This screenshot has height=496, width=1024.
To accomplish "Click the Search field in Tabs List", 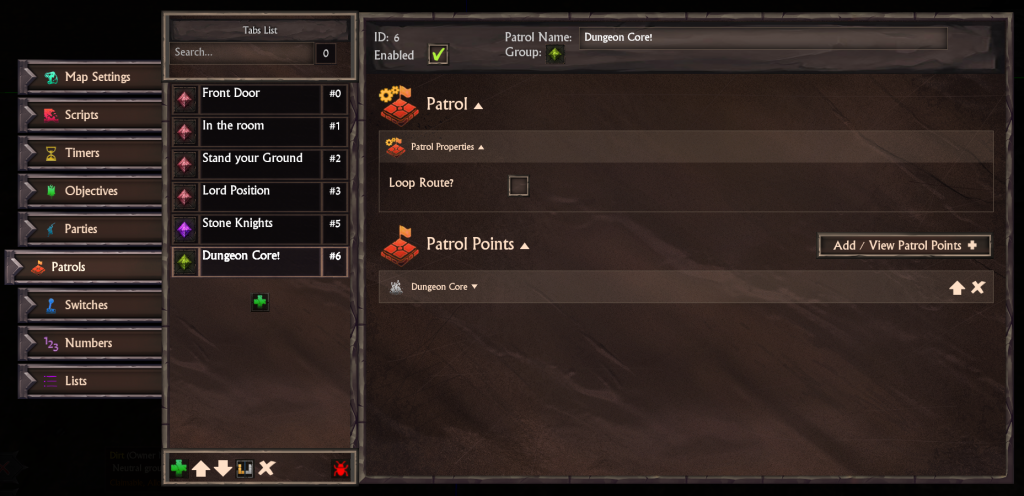I will click(242, 53).
